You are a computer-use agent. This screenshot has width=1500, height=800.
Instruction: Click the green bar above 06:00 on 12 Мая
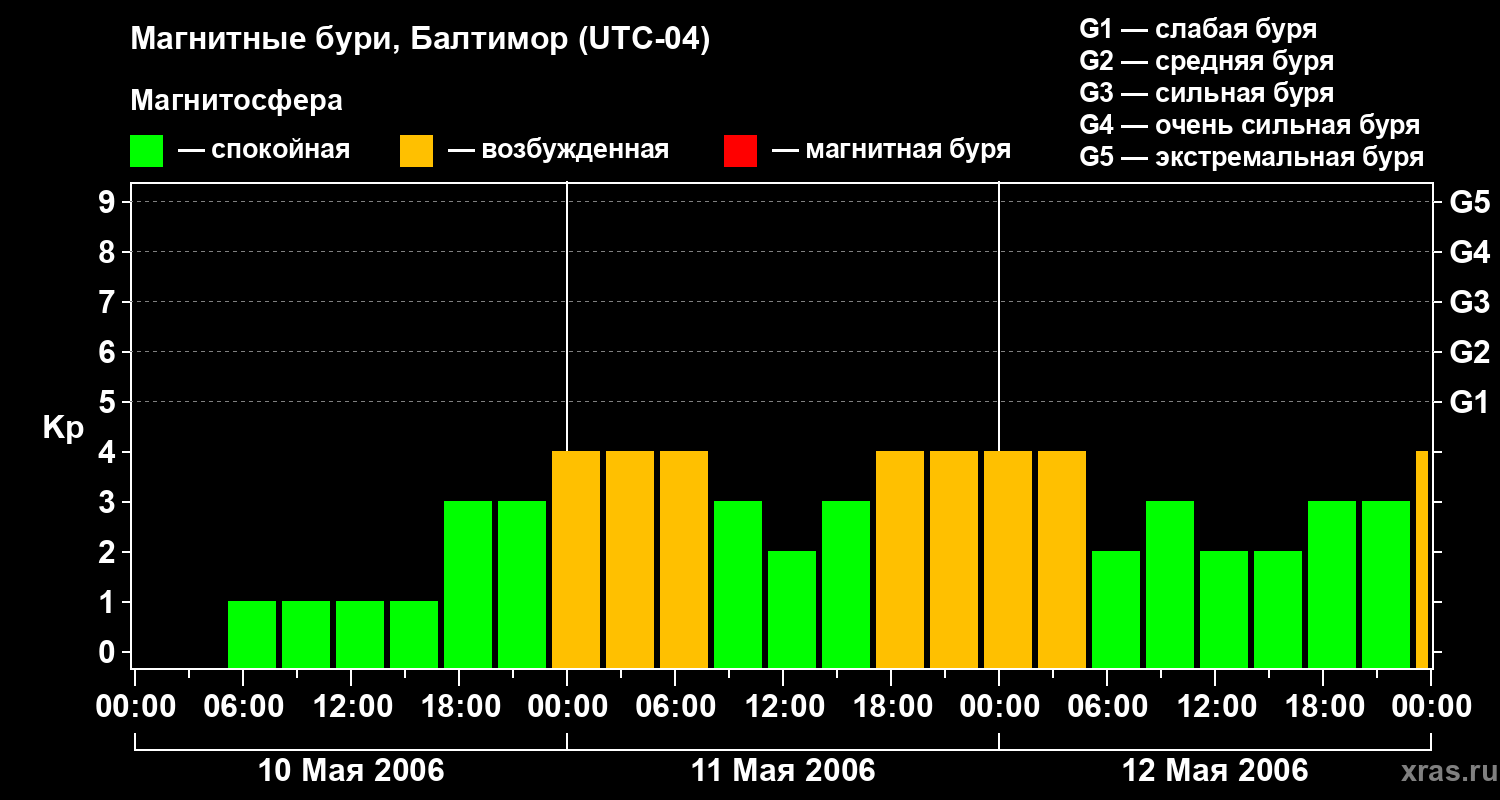click(x=1116, y=609)
